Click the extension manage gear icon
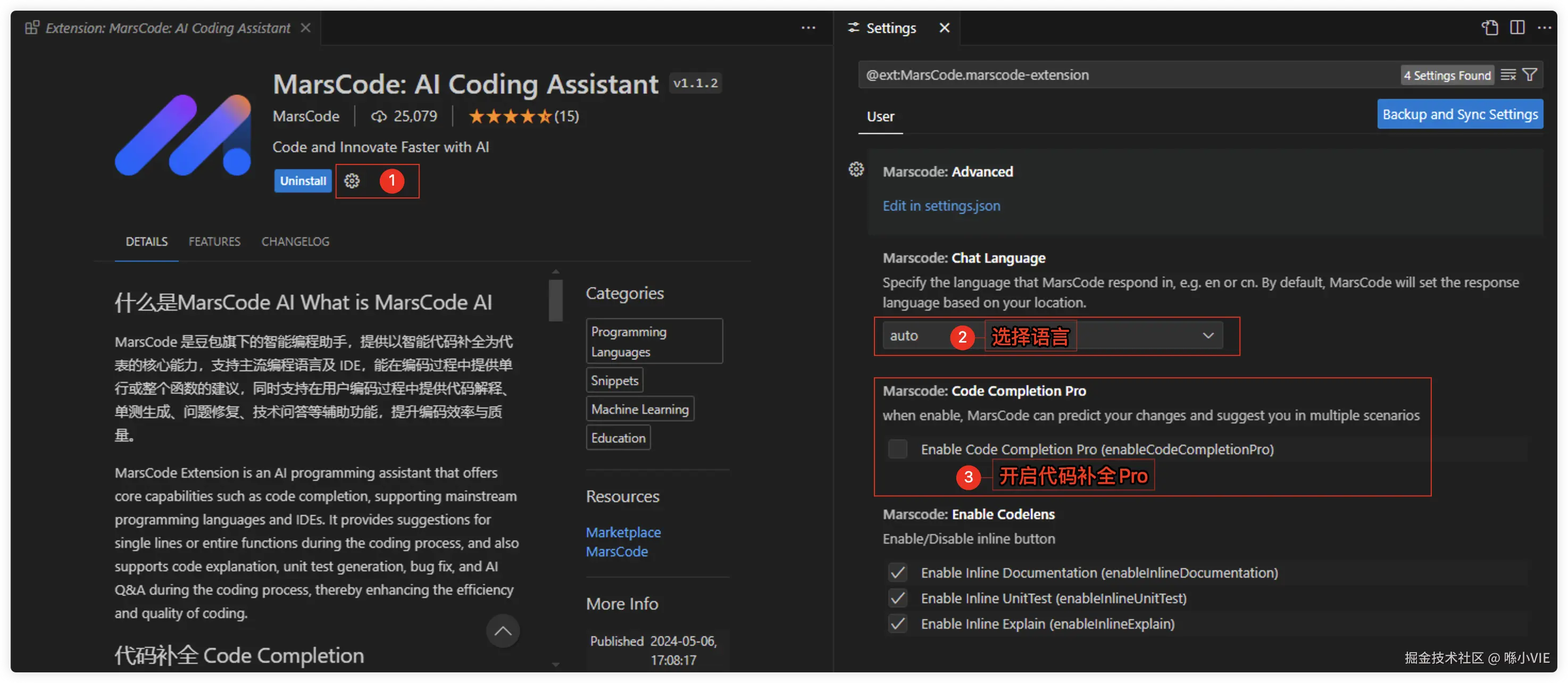Screen dimensions: 1568x683 [352, 181]
